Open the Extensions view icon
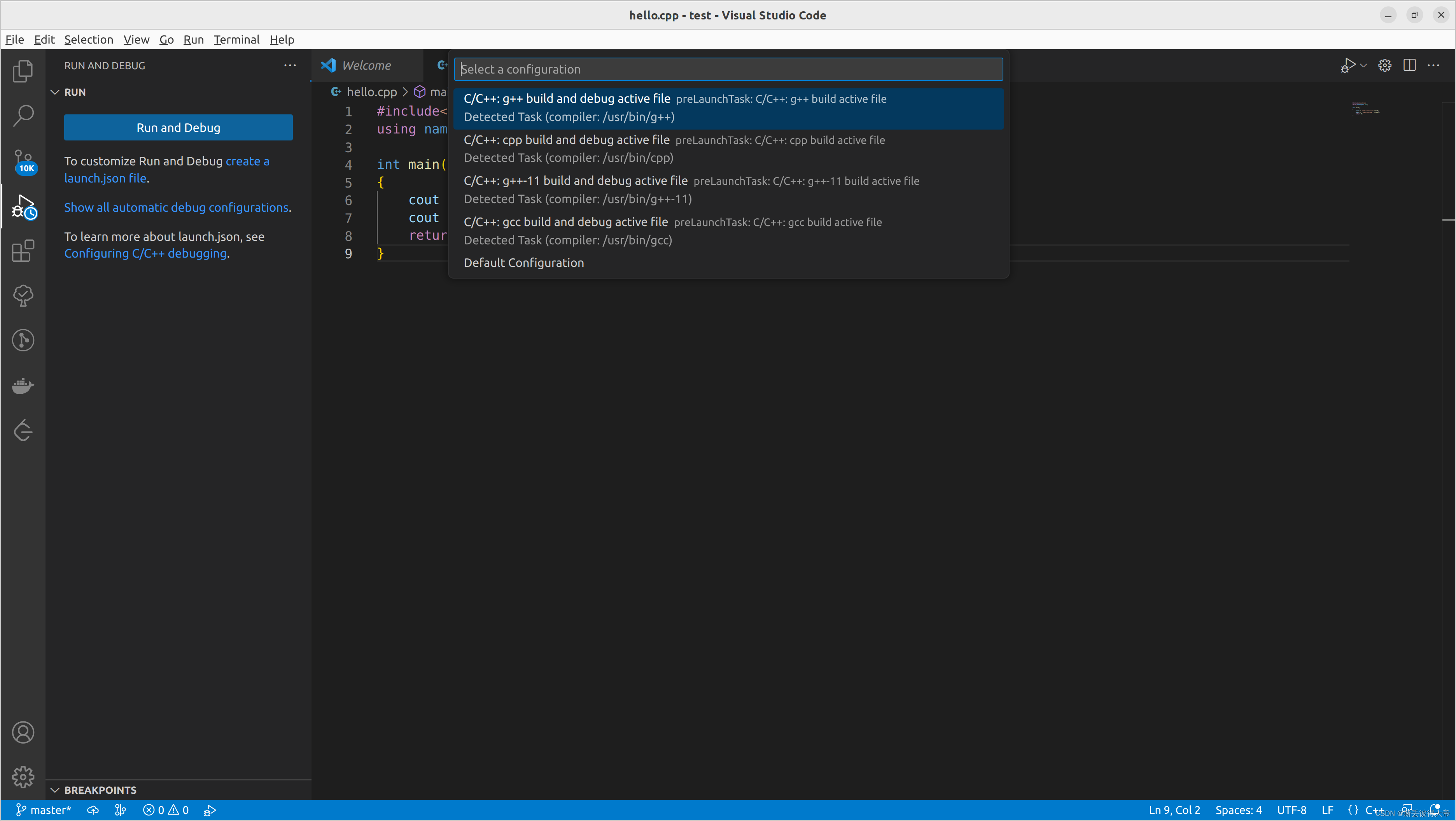 pos(23,251)
